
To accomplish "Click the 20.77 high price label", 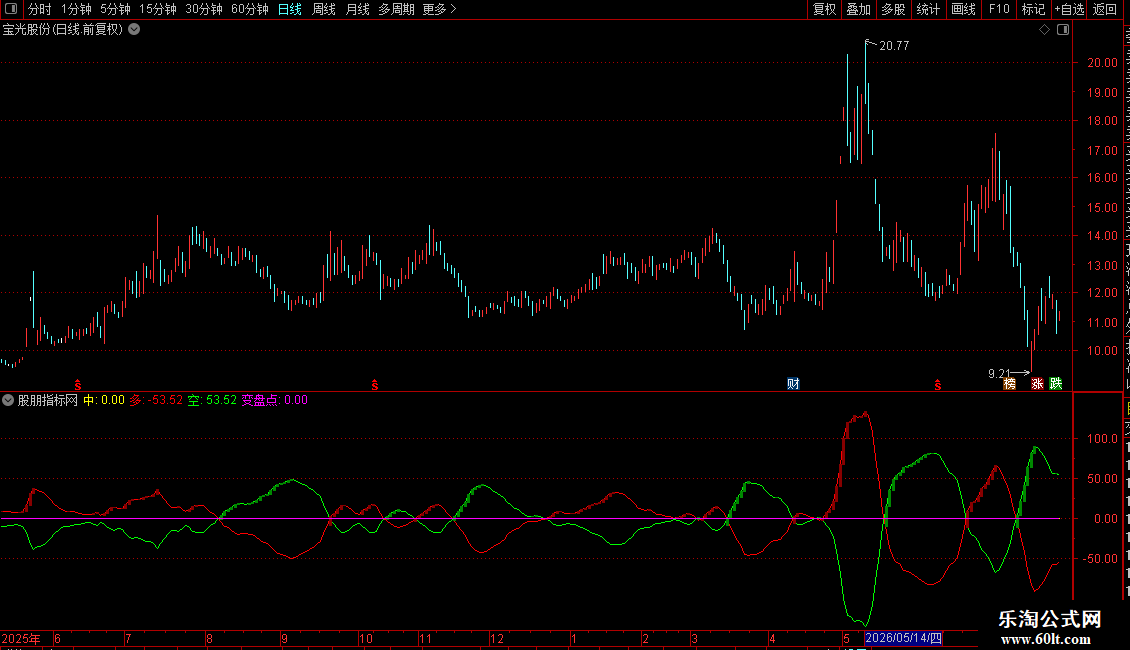I will [x=894, y=46].
